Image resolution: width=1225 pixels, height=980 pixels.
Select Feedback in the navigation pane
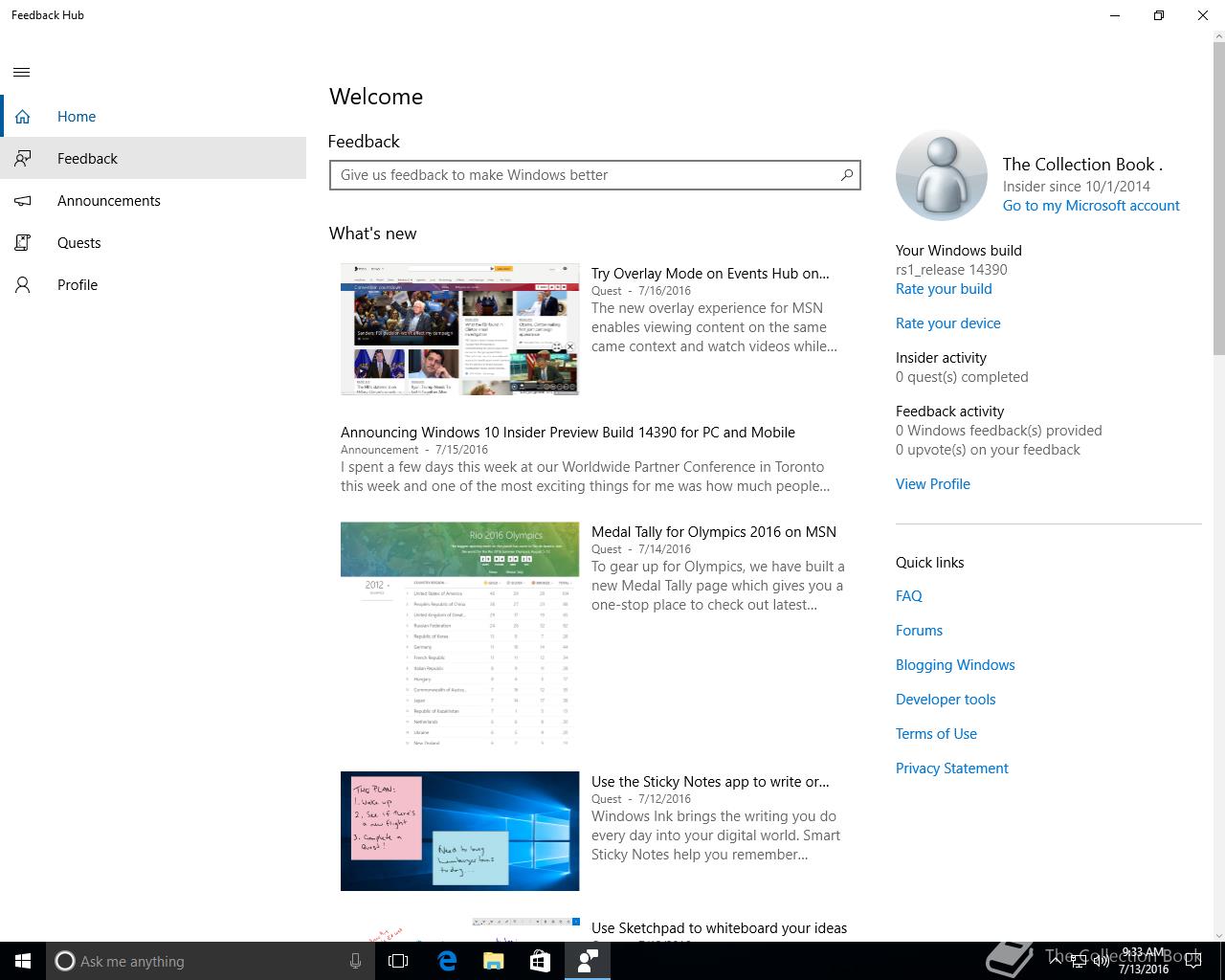pyautogui.click(x=153, y=159)
